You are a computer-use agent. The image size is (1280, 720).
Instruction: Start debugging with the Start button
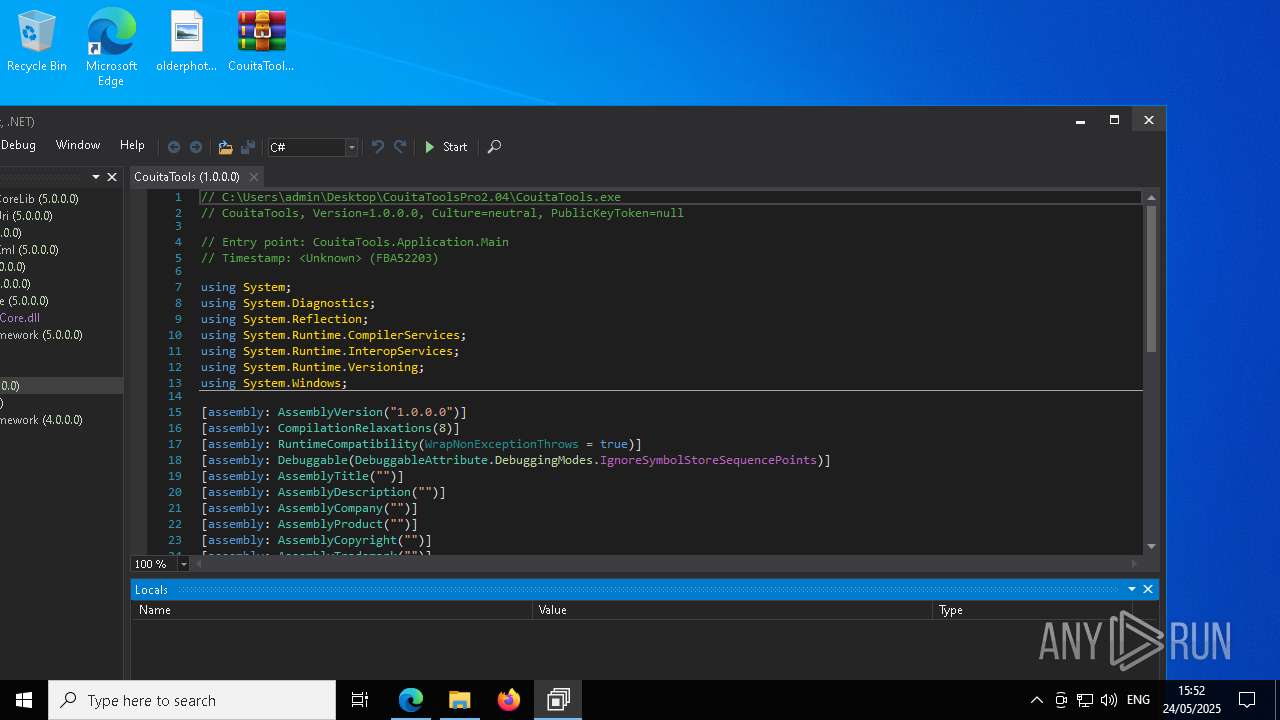coord(446,147)
